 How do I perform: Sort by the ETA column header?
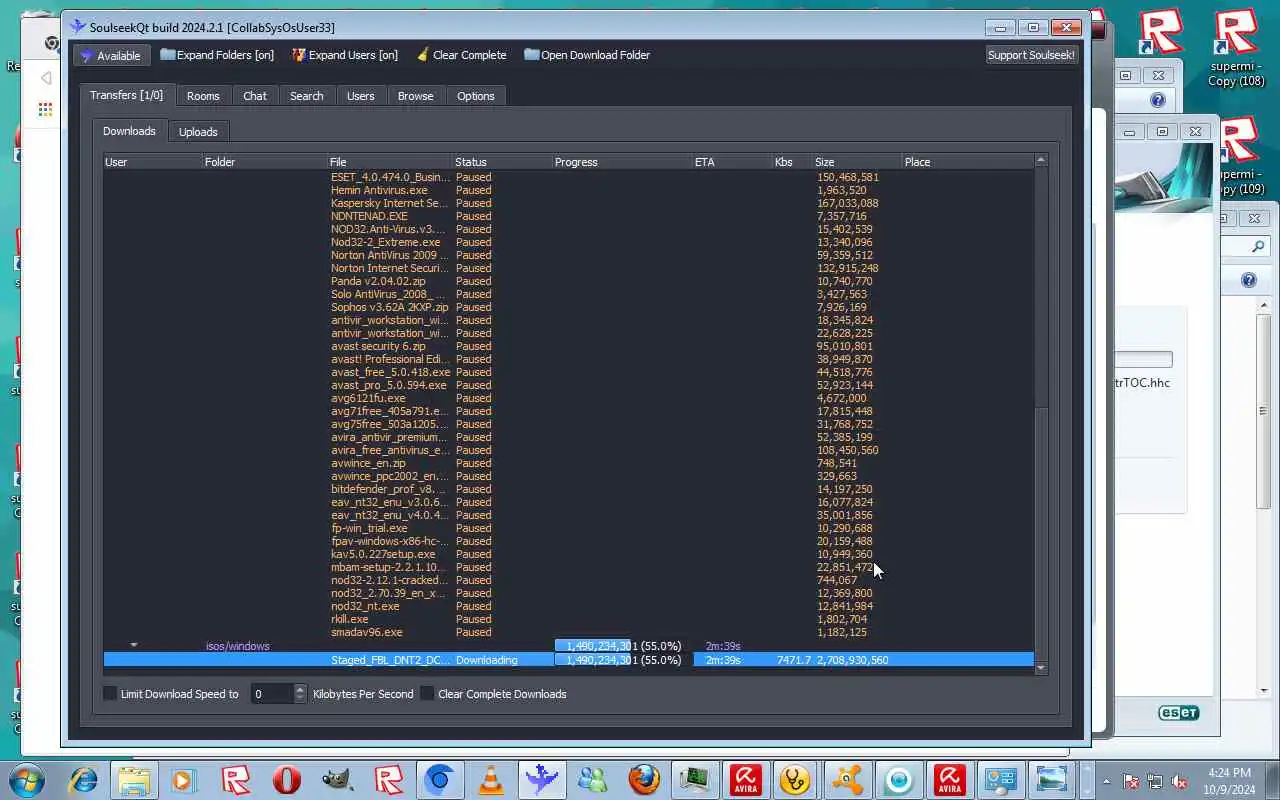[x=732, y=162]
